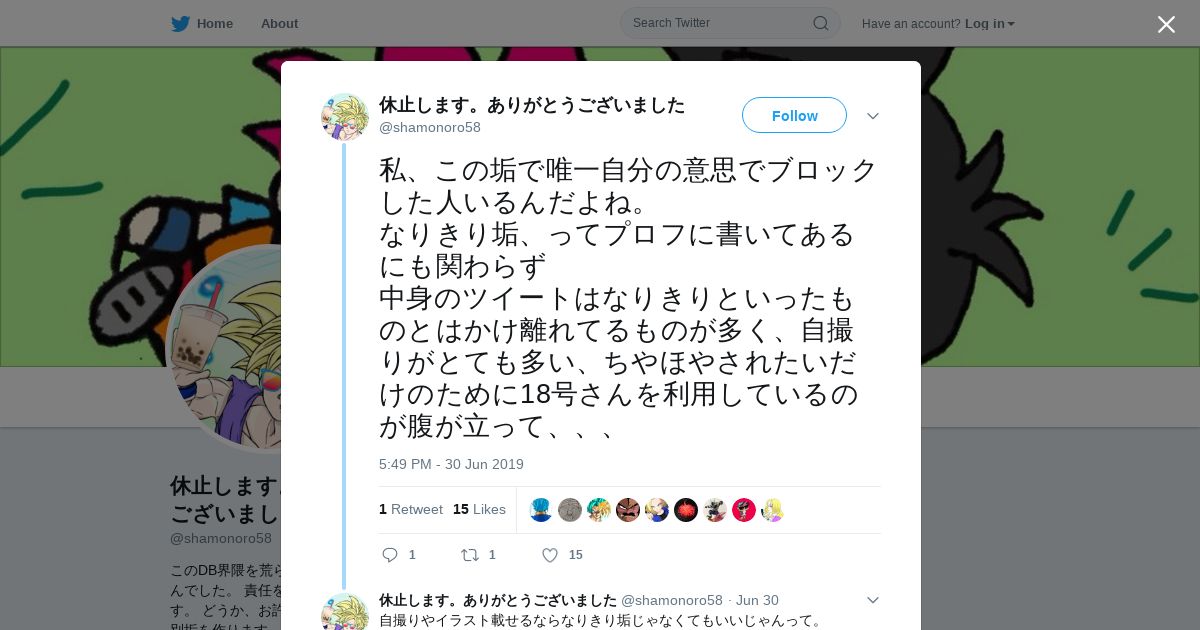Expand options chevron on Jun 30 reply

pyautogui.click(x=873, y=600)
